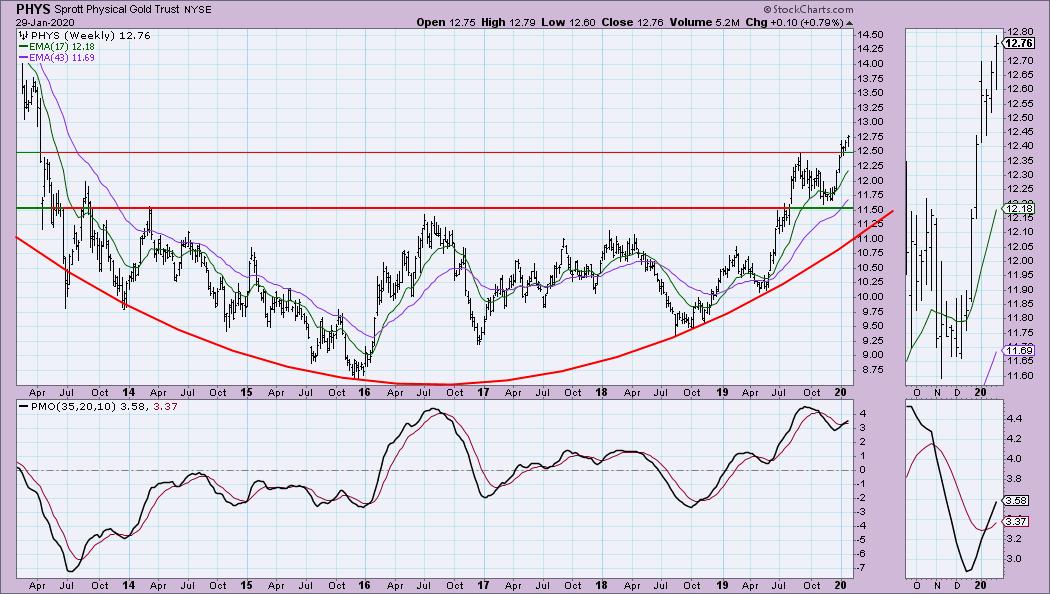Click the black PMO legend line swatch

[23, 406]
